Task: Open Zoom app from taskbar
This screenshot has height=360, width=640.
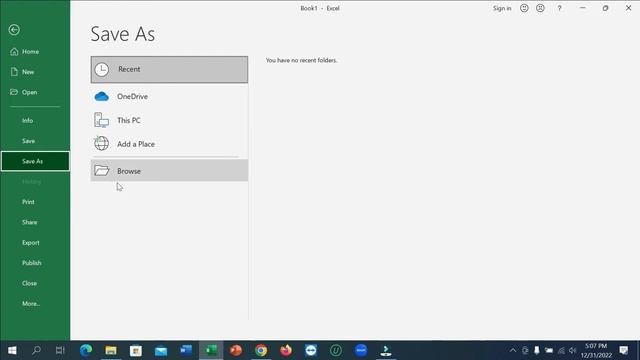Action: coord(361,350)
